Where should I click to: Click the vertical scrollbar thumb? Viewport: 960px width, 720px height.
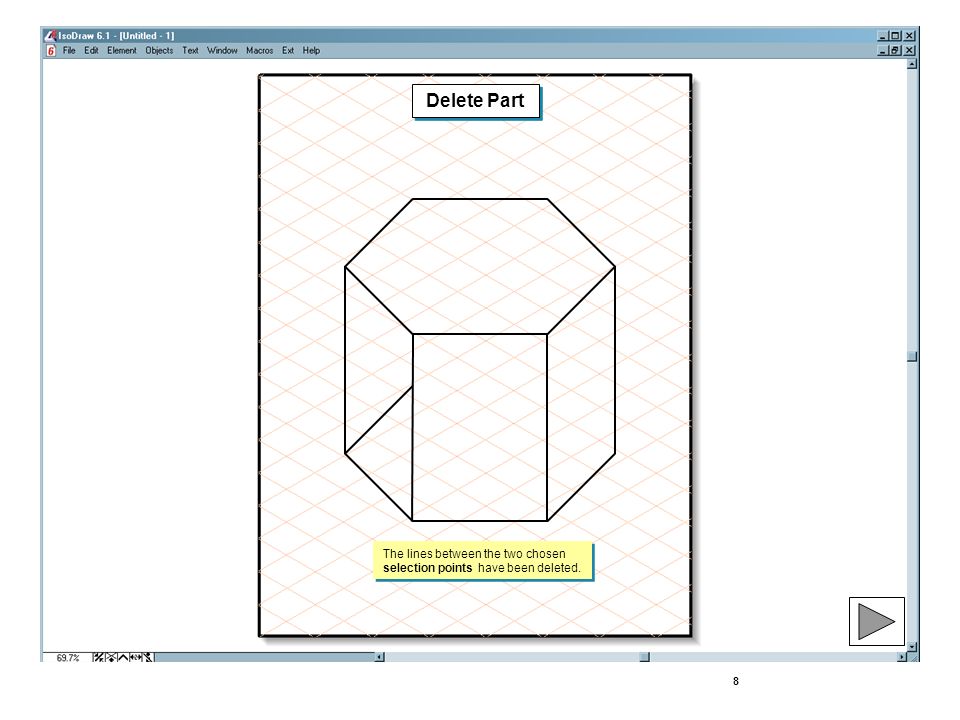[x=912, y=357]
